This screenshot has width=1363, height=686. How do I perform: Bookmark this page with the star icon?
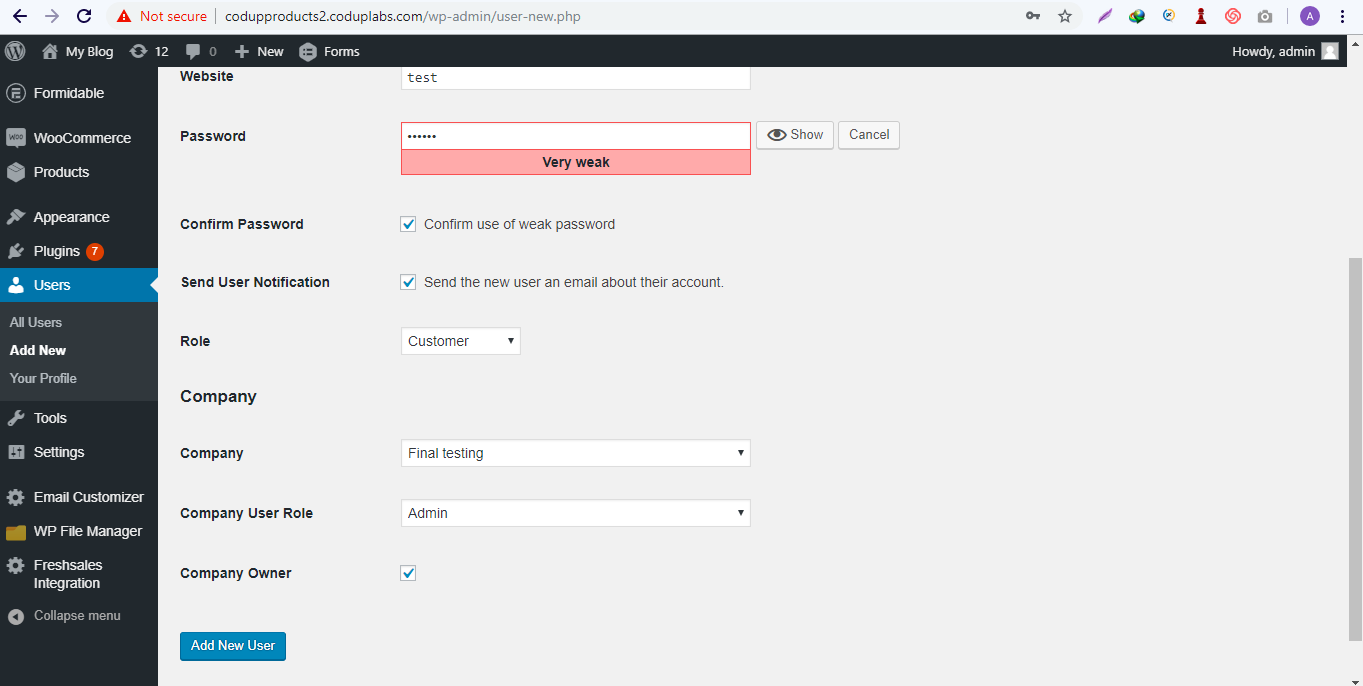point(1065,16)
